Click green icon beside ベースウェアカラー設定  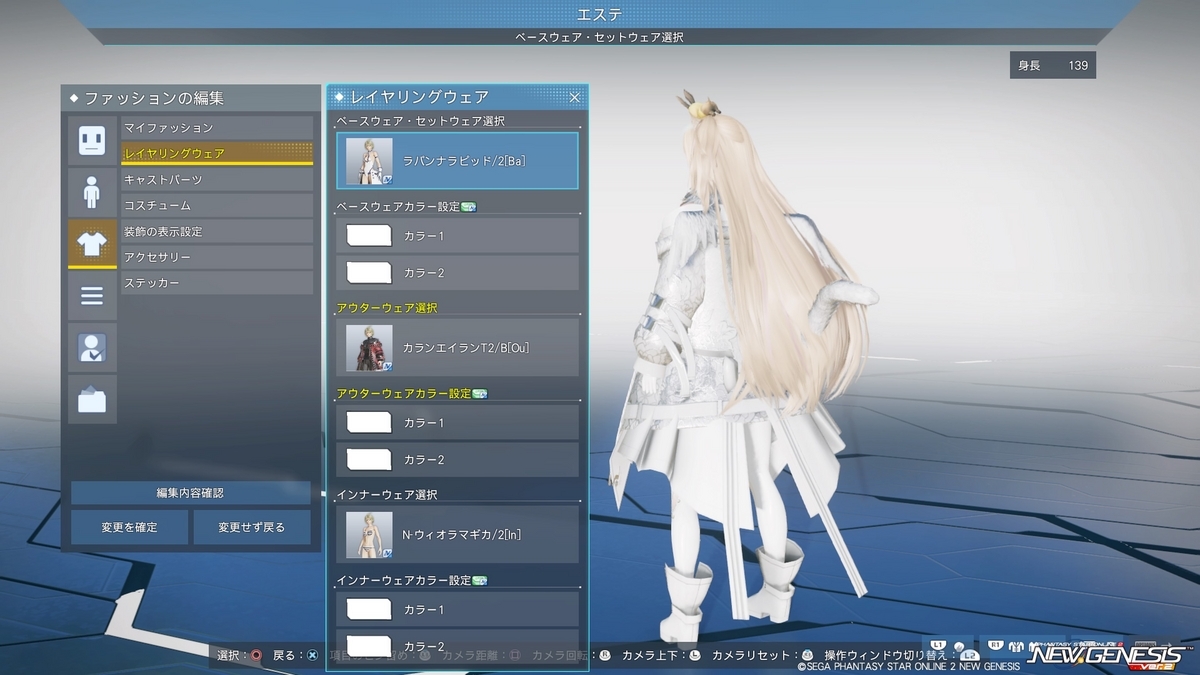click(469, 207)
